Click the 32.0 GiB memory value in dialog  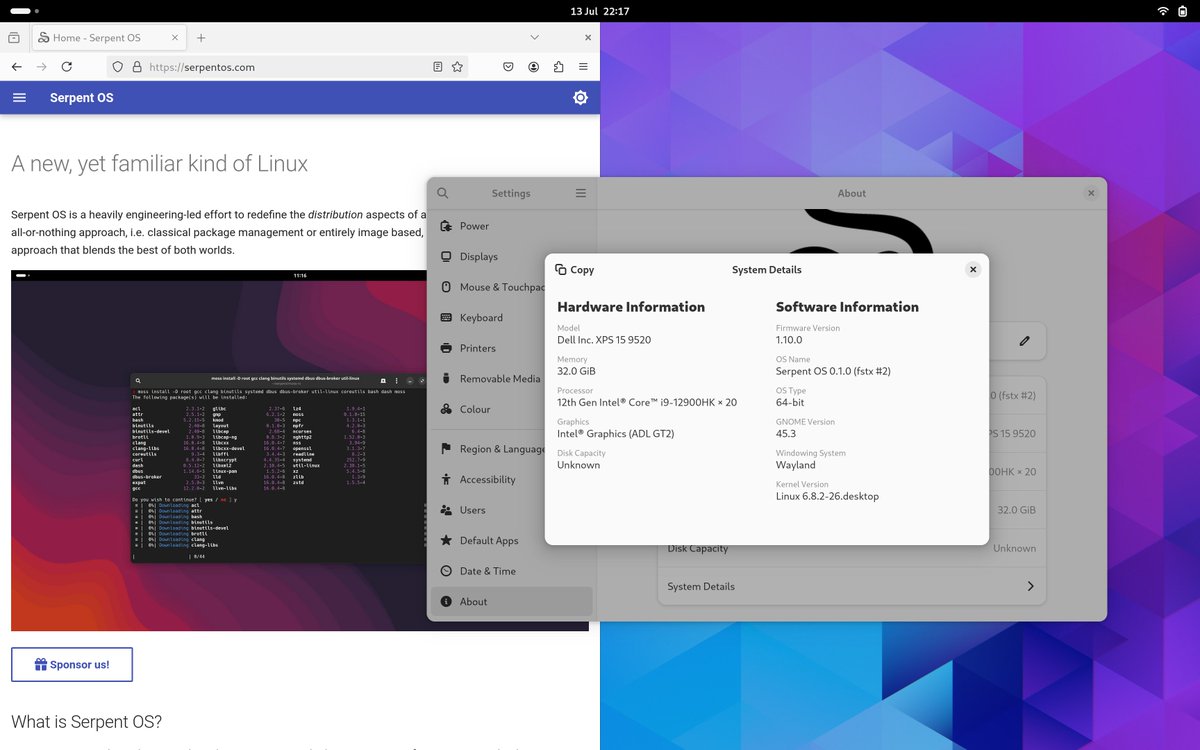click(x=577, y=371)
